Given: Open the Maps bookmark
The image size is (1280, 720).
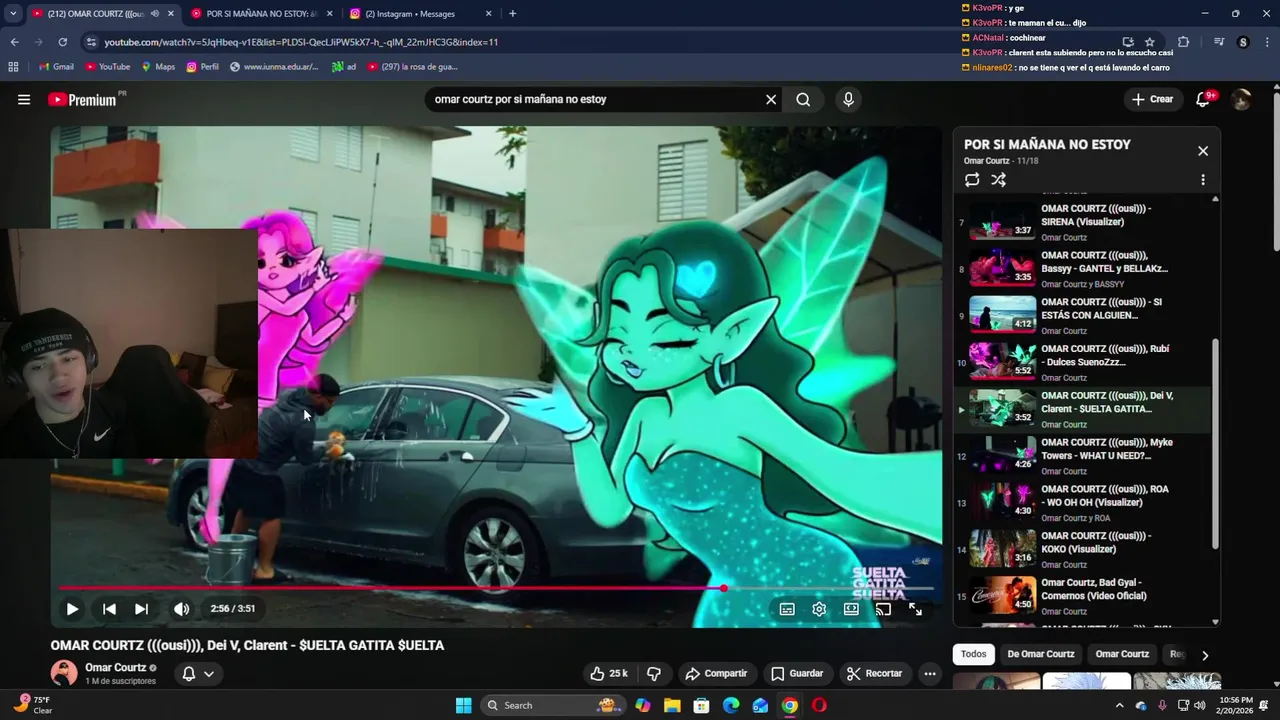Looking at the screenshot, I should pyautogui.click(x=158, y=67).
